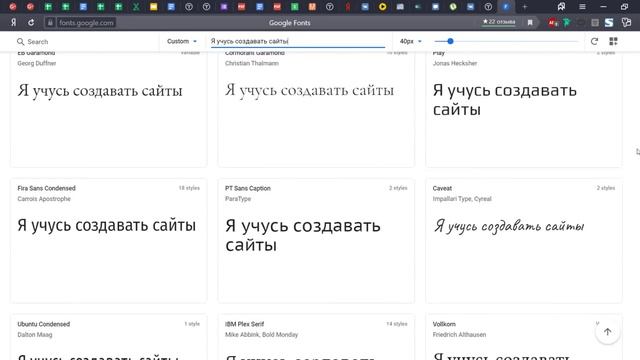Click the search magnifier icon
This screenshot has height=360, width=640.
(20, 42)
